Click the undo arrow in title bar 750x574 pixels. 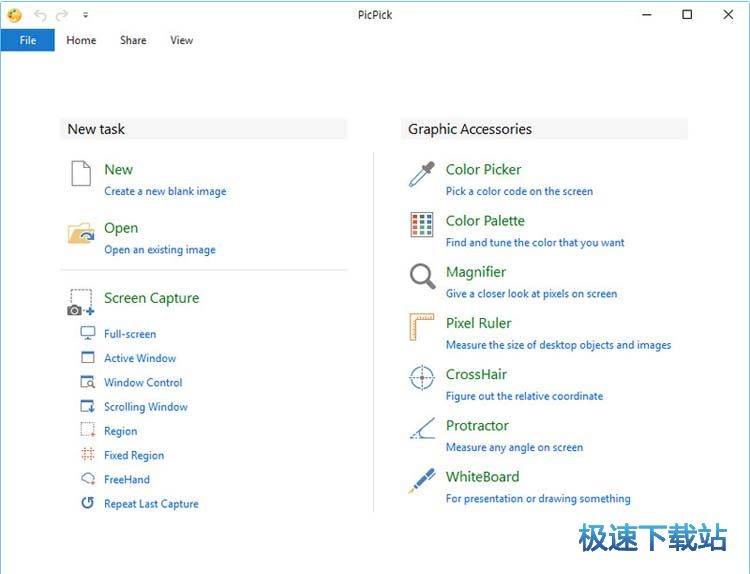point(40,15)
